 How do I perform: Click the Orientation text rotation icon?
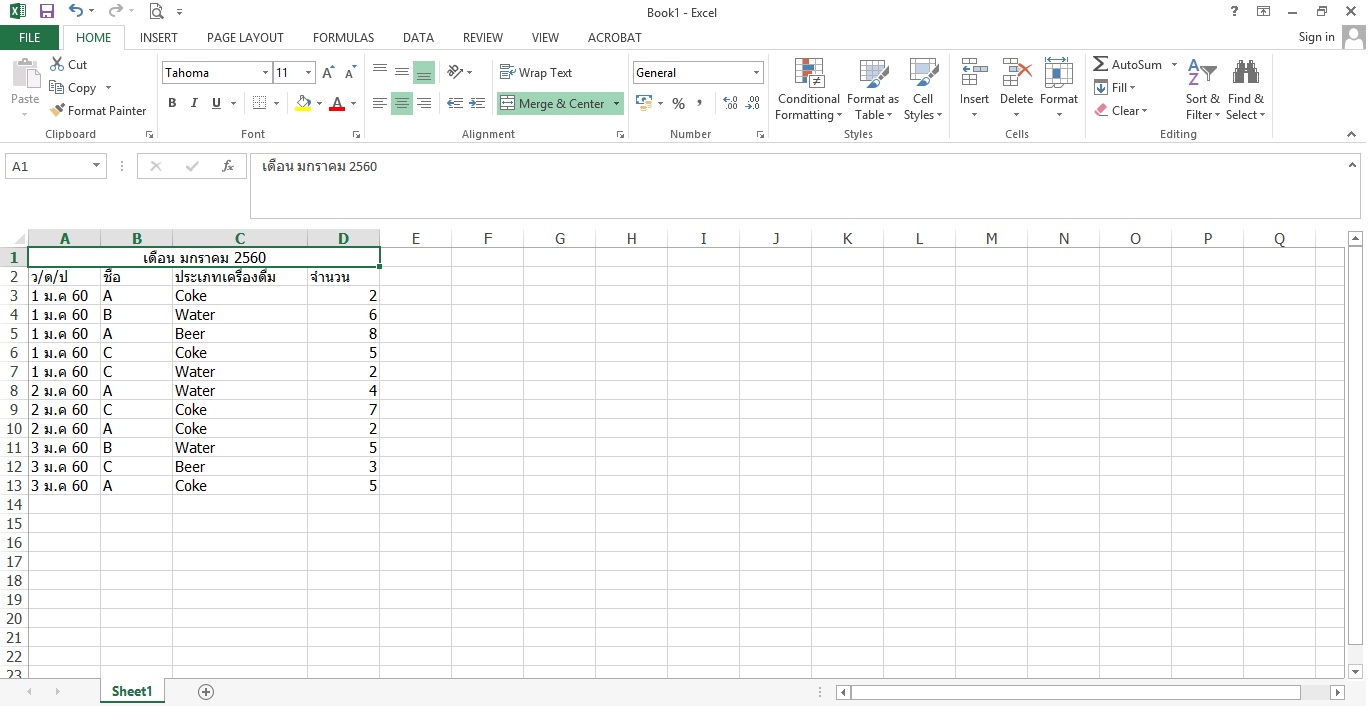click(455, 72)
